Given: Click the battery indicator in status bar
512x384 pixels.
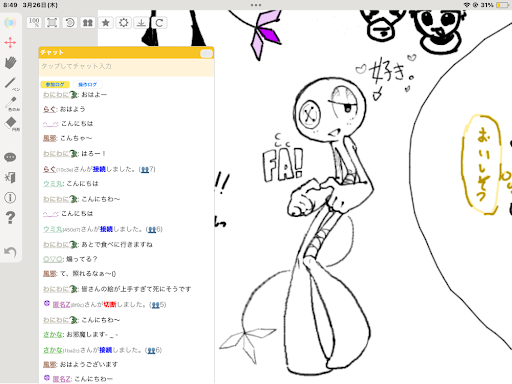Looking at the screenshot, I should 502,5.
